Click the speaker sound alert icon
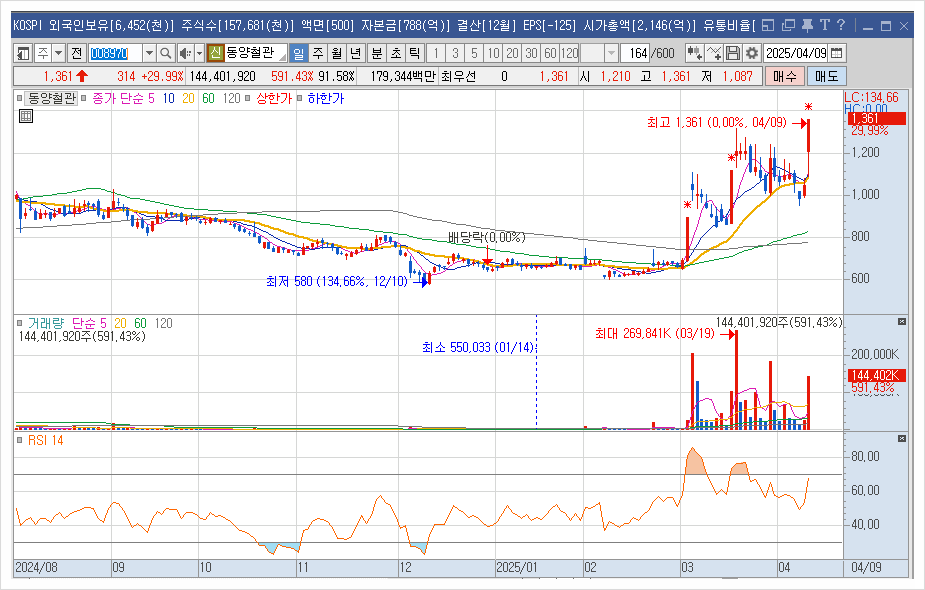 point(185,54)
